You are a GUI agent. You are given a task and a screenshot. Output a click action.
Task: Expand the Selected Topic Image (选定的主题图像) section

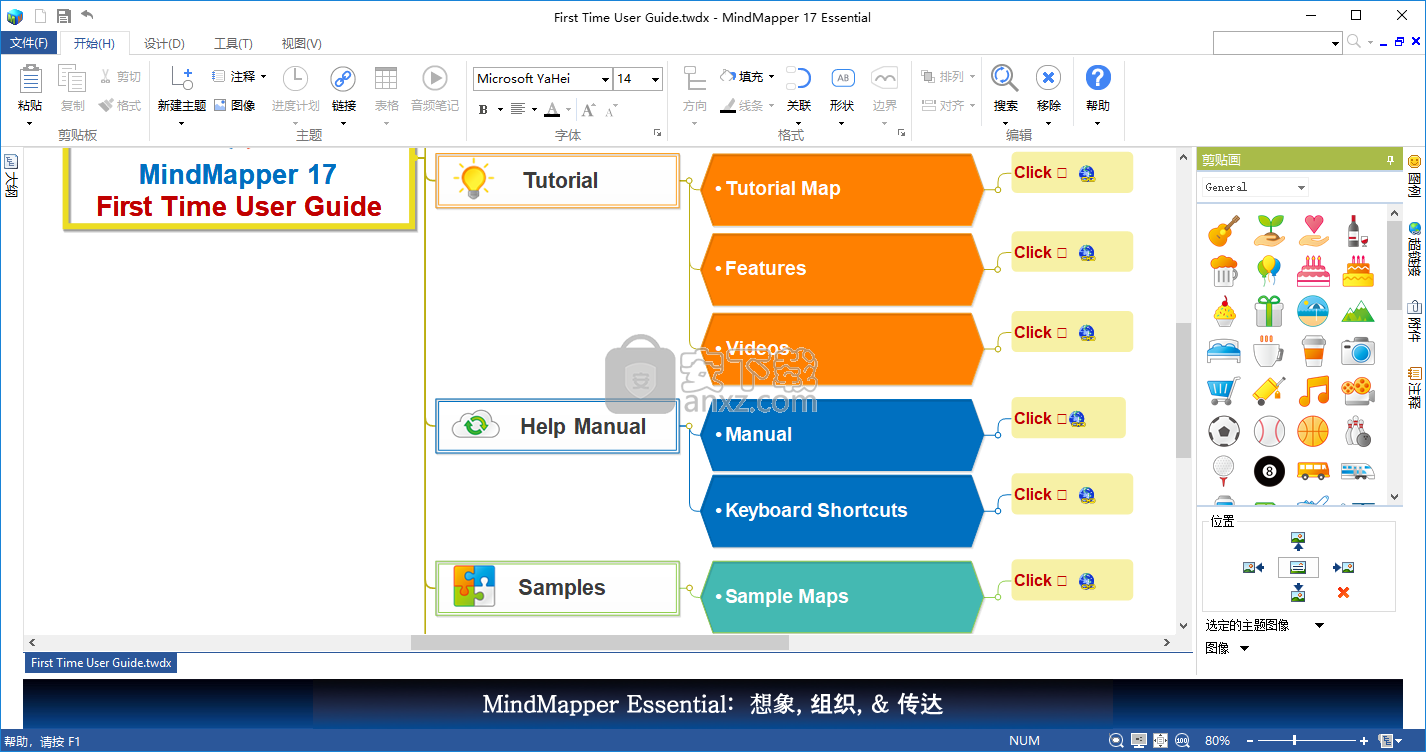[1319, 626]
